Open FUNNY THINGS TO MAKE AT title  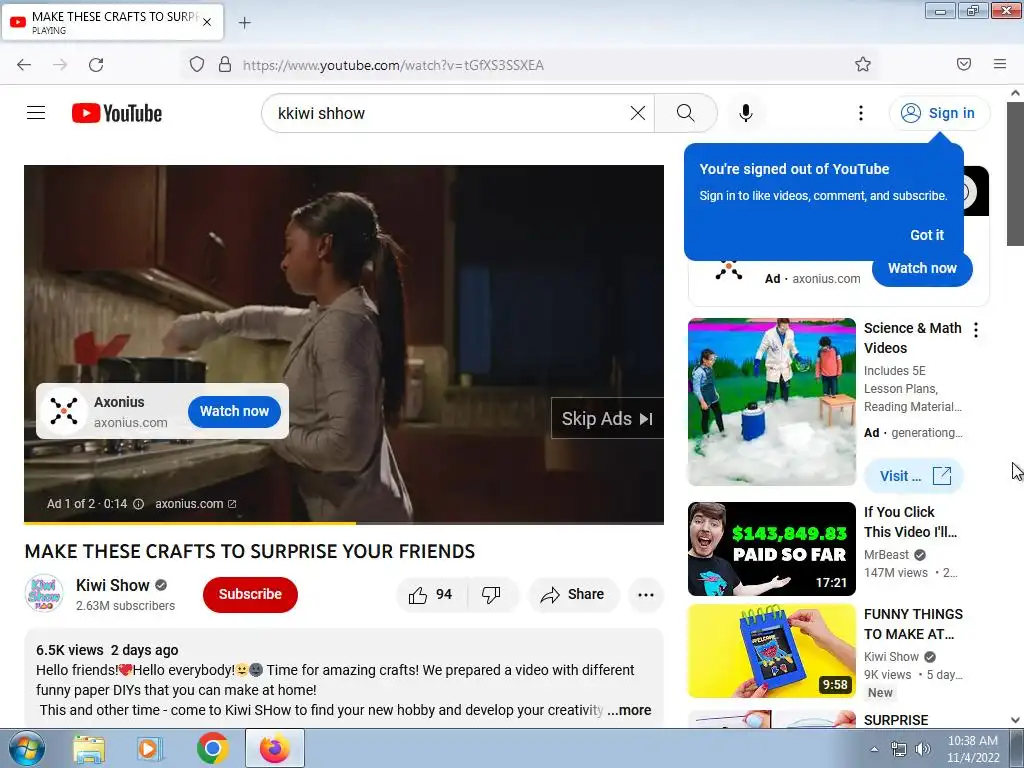[913, 624]
